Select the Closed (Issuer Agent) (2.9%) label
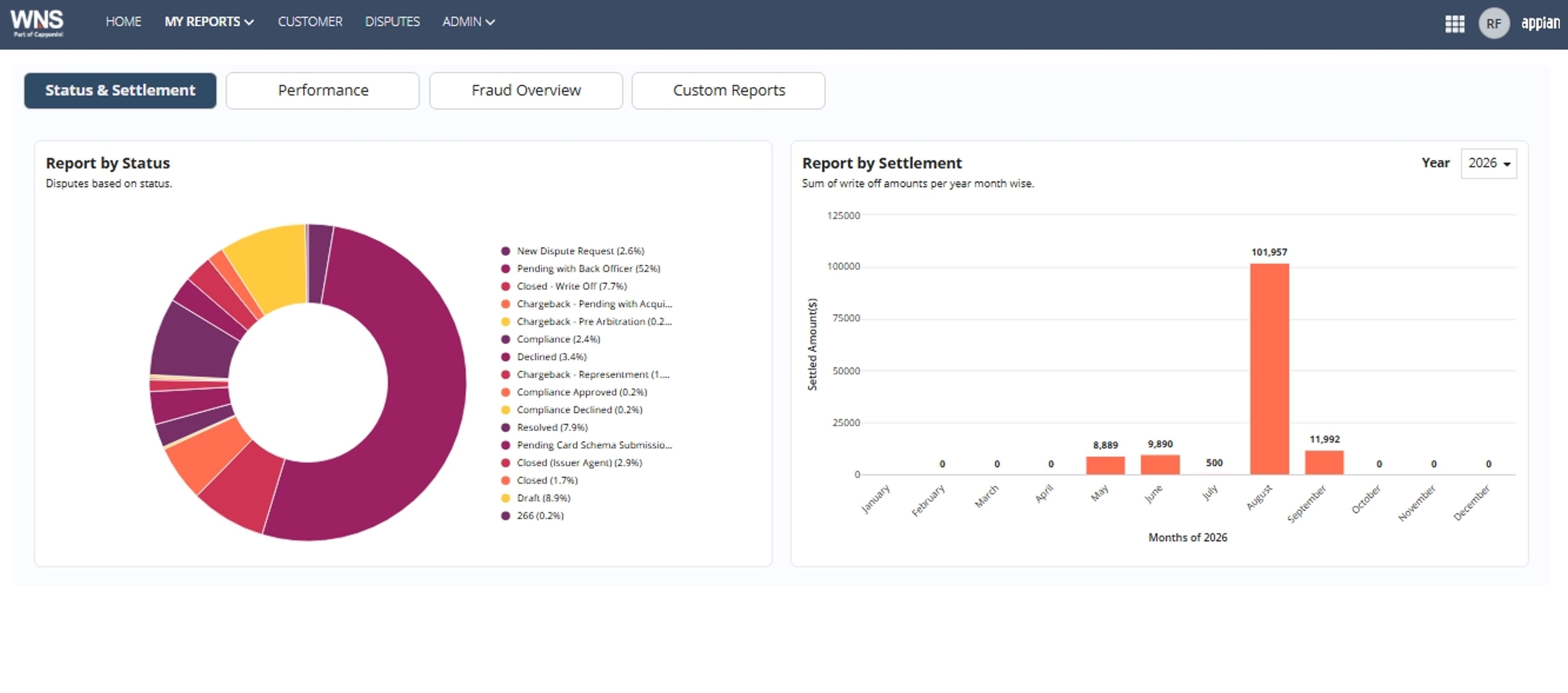Image resolution: width=1568 pixels, height=693 pixels. pyautogui.click(x=579, y=463)
